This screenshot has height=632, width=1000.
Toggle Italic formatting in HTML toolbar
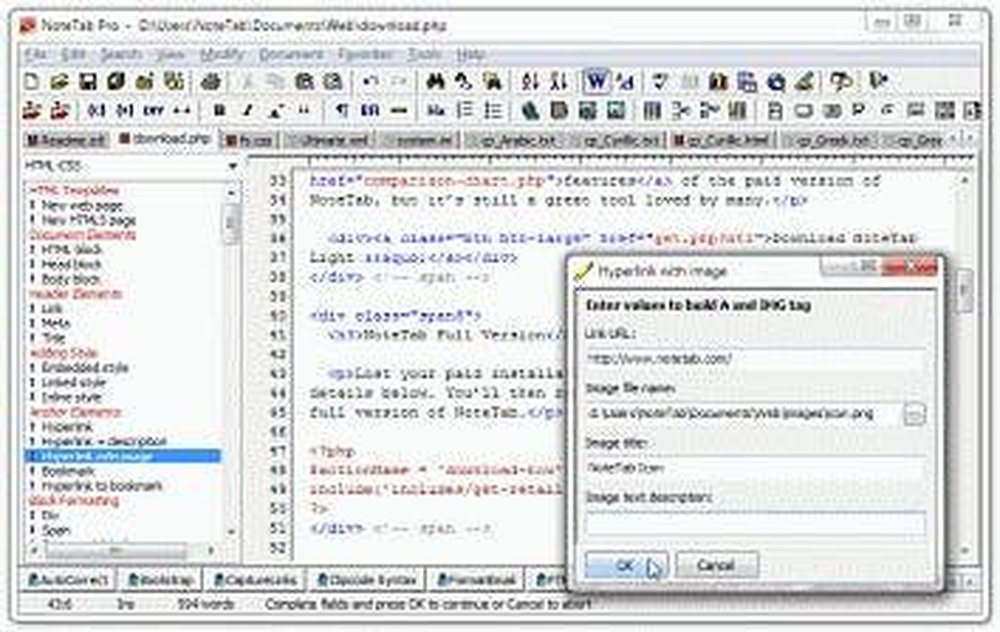248,110
